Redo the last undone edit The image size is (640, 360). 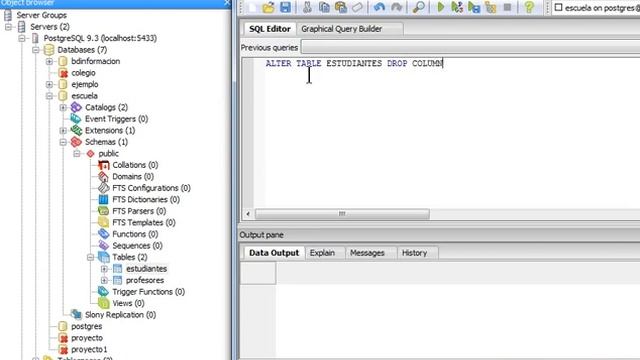tap(396, 7)
